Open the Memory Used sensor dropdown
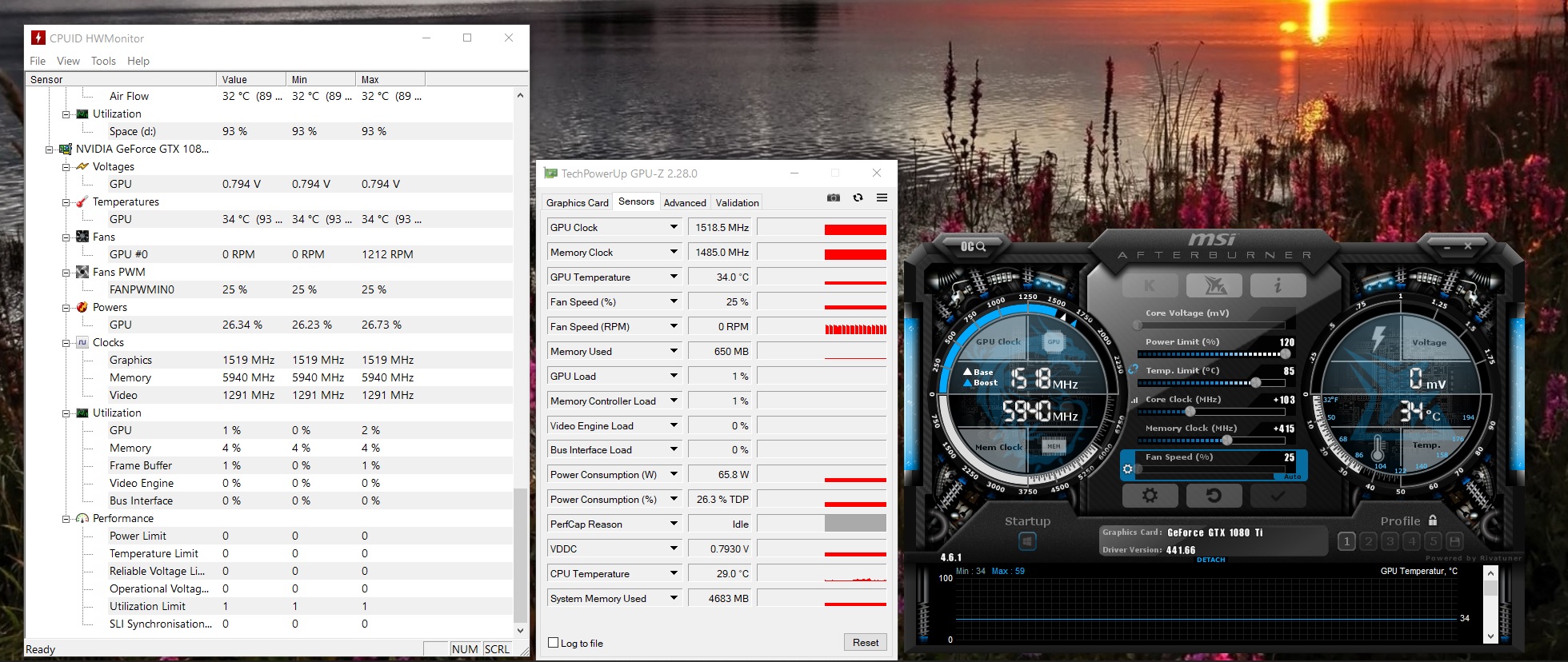 (674, 351)
